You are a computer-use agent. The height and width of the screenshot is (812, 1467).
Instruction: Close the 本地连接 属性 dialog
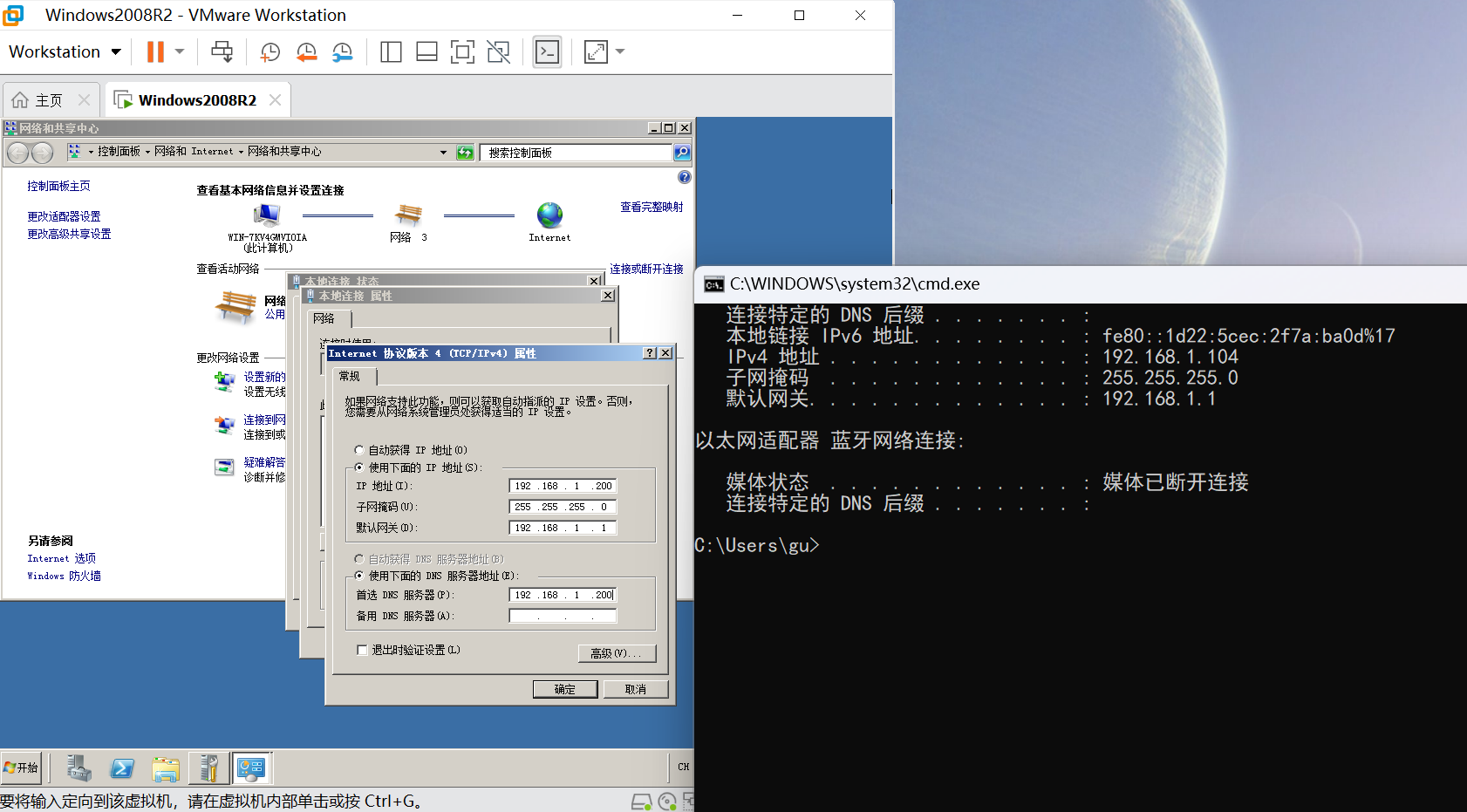tap(608, 296)
